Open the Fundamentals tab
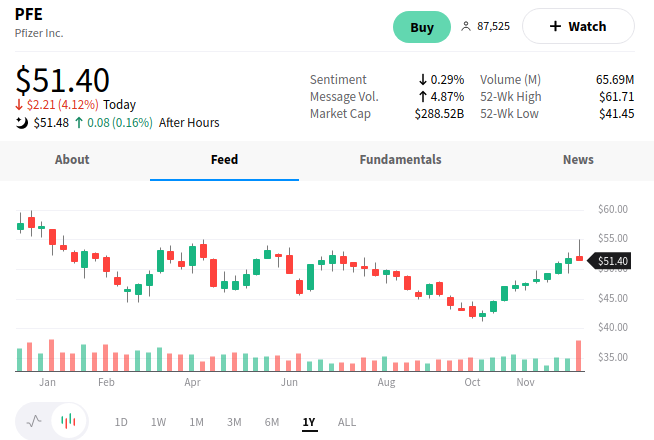 pyautogui.click(x=400, y=160)
